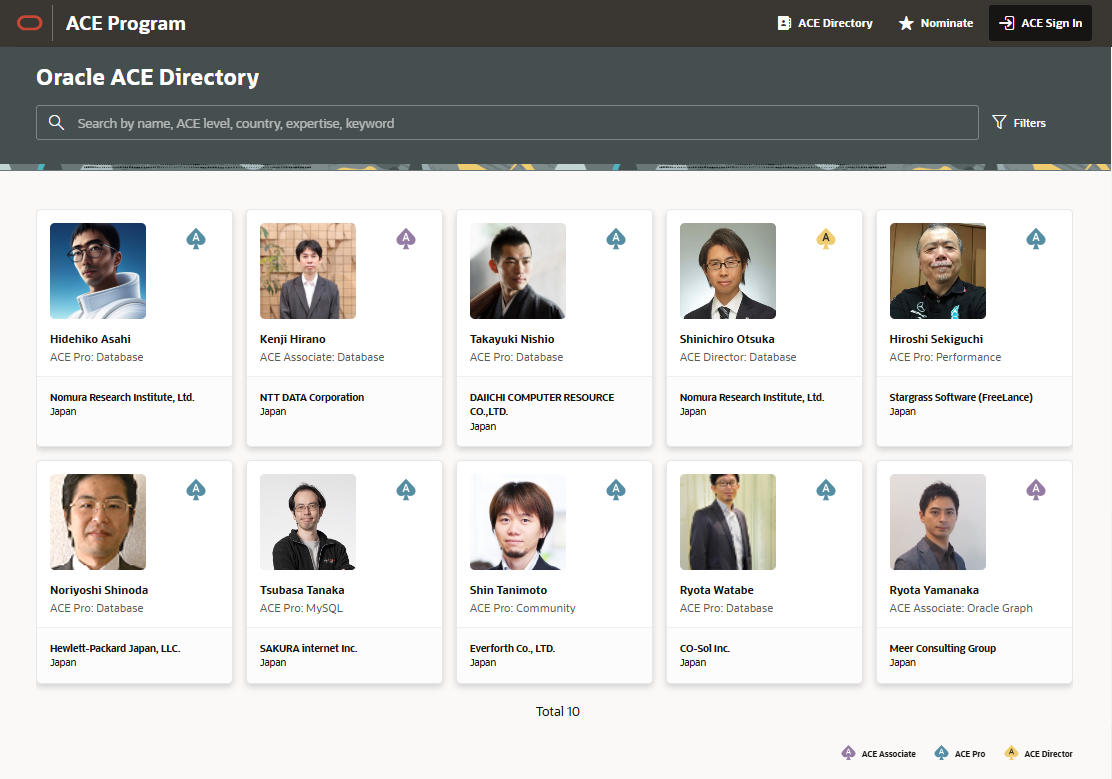
Task: Click the Nominate star icon
Action: 906,23
